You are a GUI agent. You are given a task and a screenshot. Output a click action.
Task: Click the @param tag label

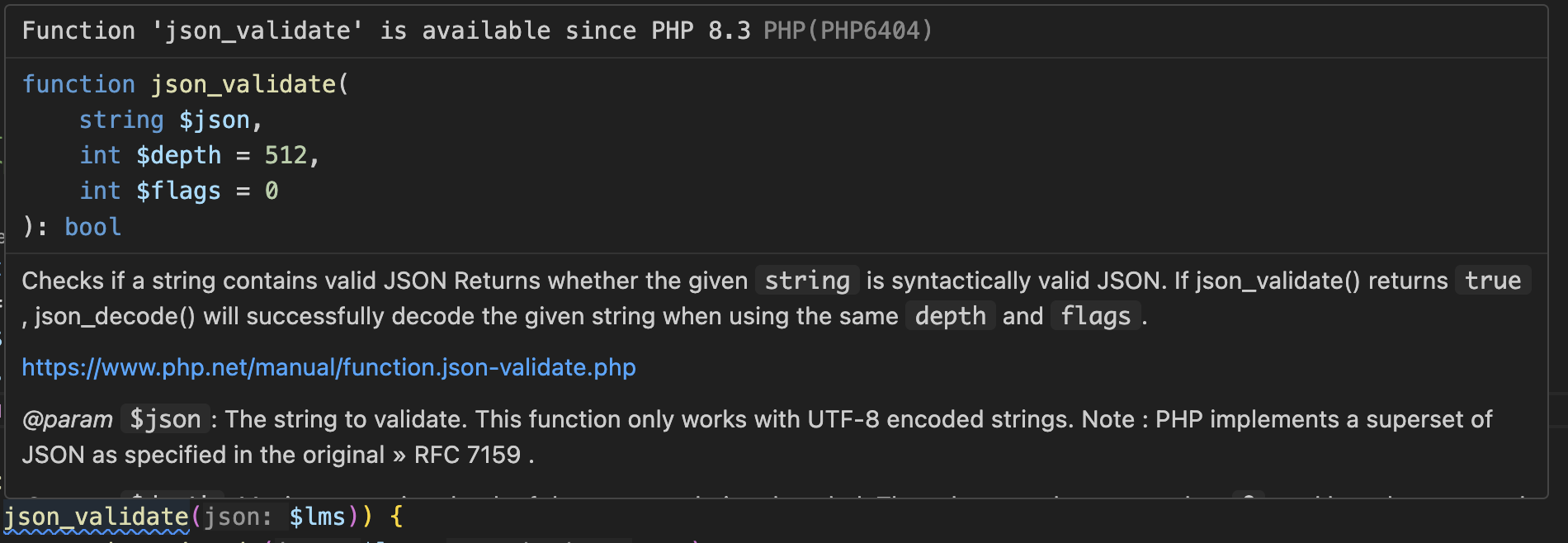click(x=67, y=419)
